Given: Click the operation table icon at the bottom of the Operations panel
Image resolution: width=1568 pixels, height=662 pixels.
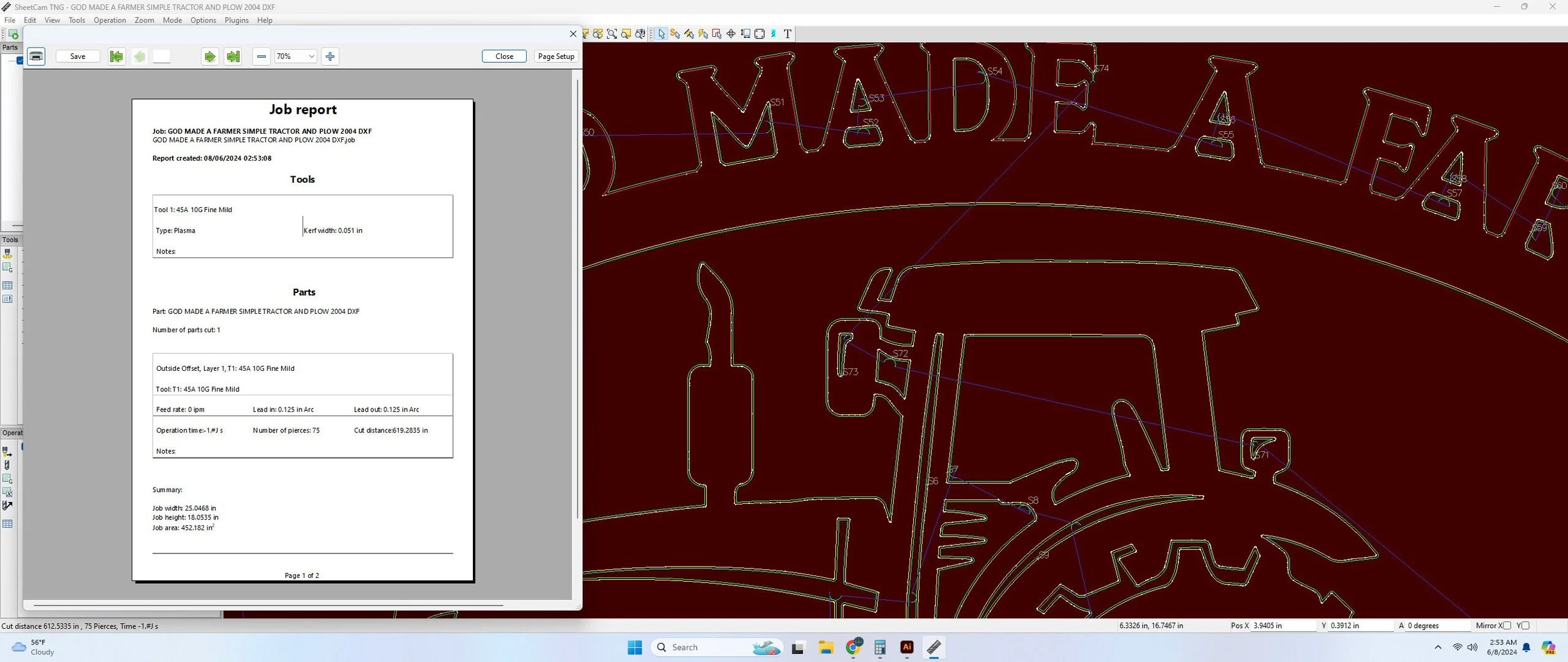Looking at the screenshot, I should point(8,524).
